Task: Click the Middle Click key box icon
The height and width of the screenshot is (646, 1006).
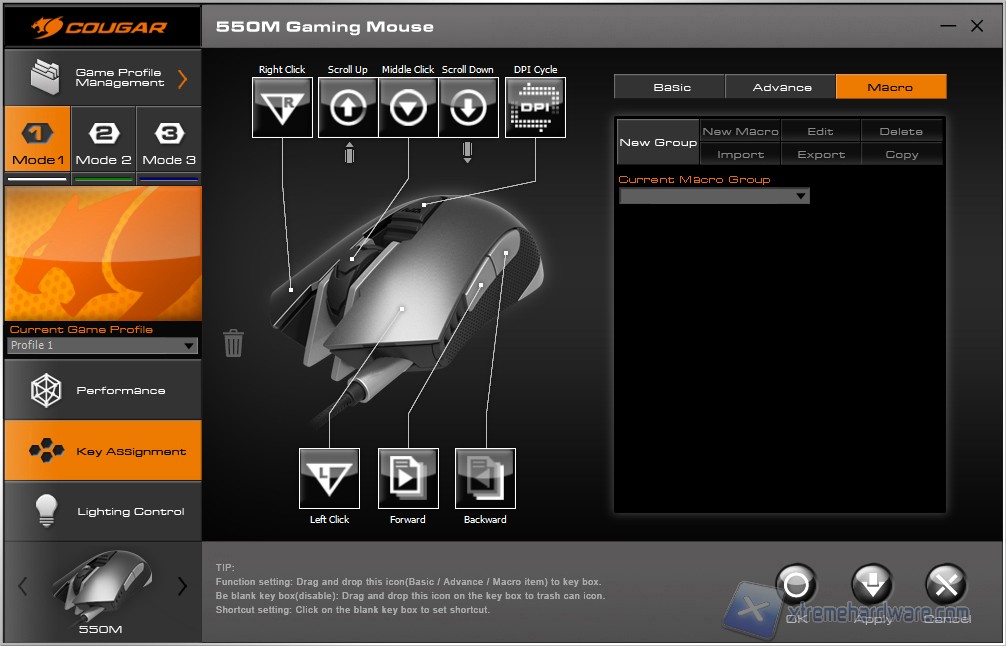Action: point(408,108)
